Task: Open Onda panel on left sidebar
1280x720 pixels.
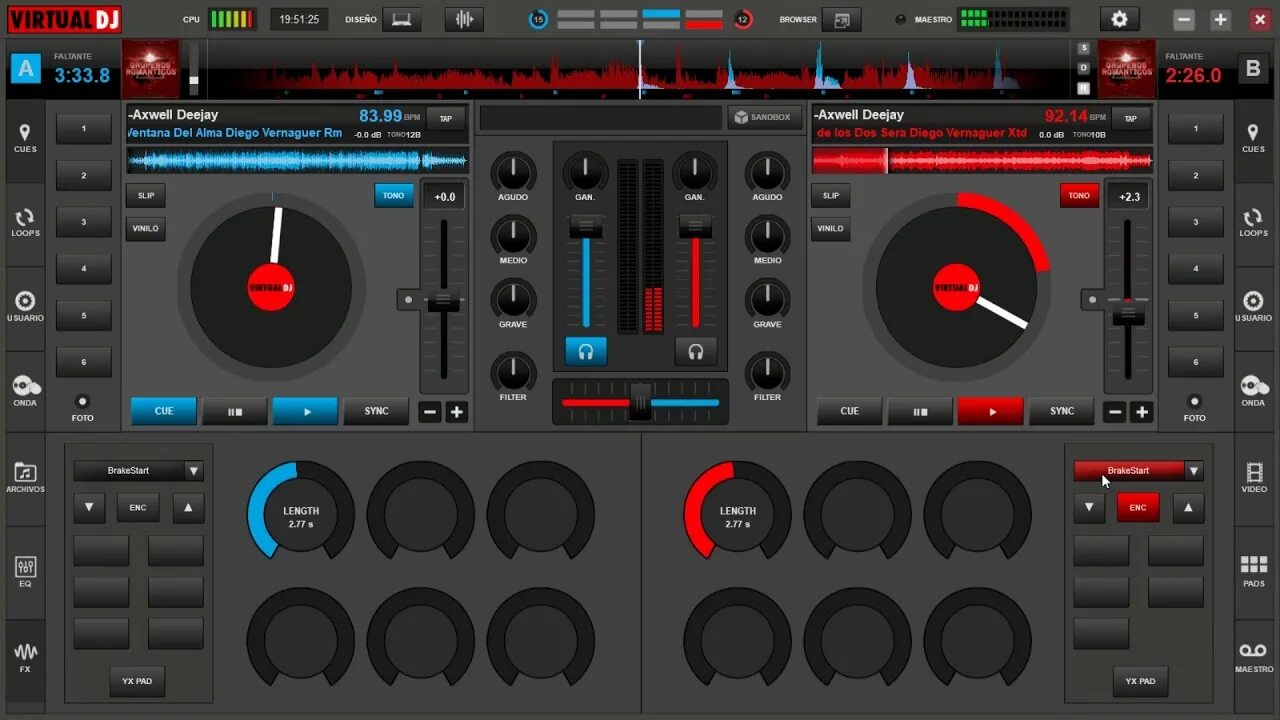Action: pyautogui.click(x=25, y=391)
